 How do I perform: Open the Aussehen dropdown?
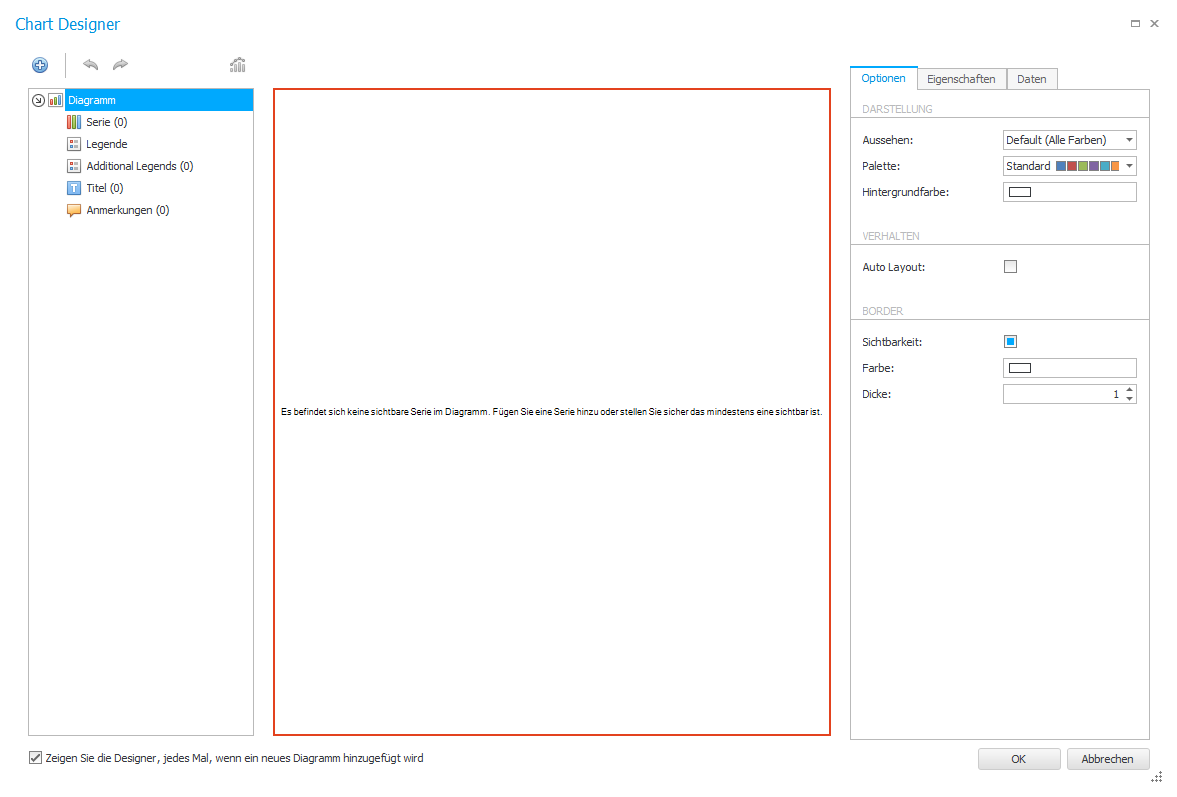coord(1070,140)
